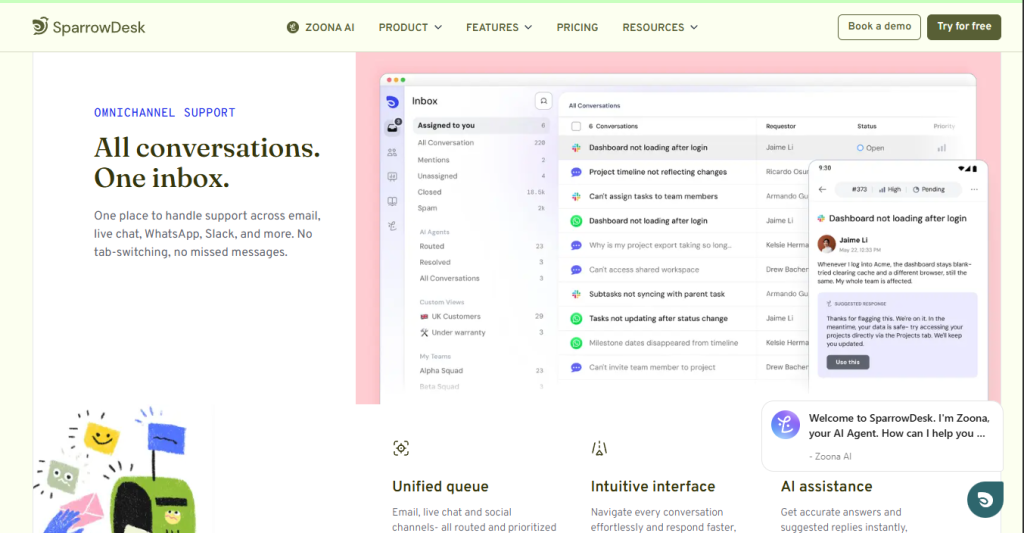
Task: Click the Try for free button
Action: [x=964, y=27]
